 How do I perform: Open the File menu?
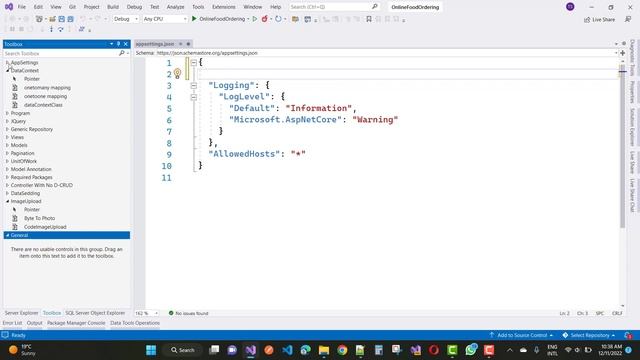pos(22,7)
